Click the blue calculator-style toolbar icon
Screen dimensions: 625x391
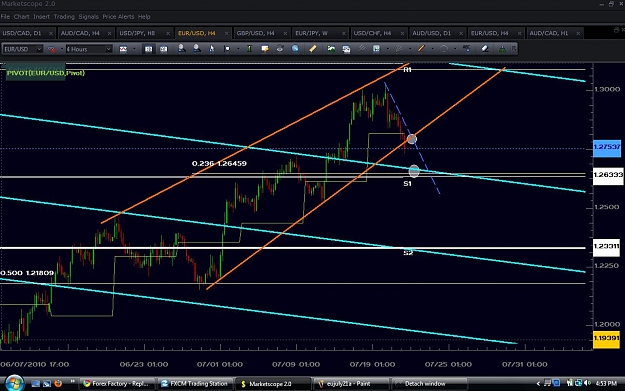tap(376, 49)
